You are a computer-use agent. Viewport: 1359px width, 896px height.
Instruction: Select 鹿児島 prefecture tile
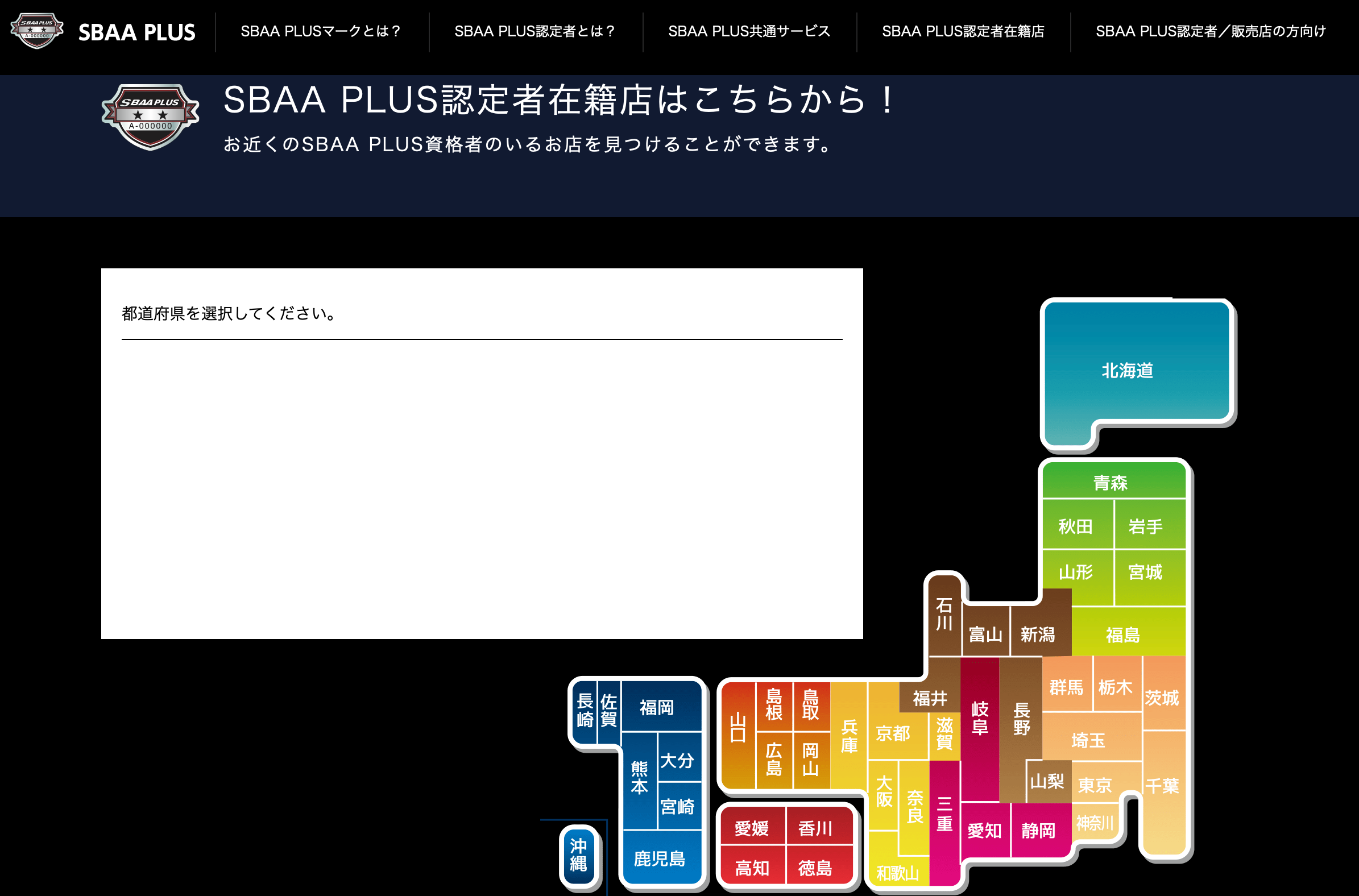point(660,858)
